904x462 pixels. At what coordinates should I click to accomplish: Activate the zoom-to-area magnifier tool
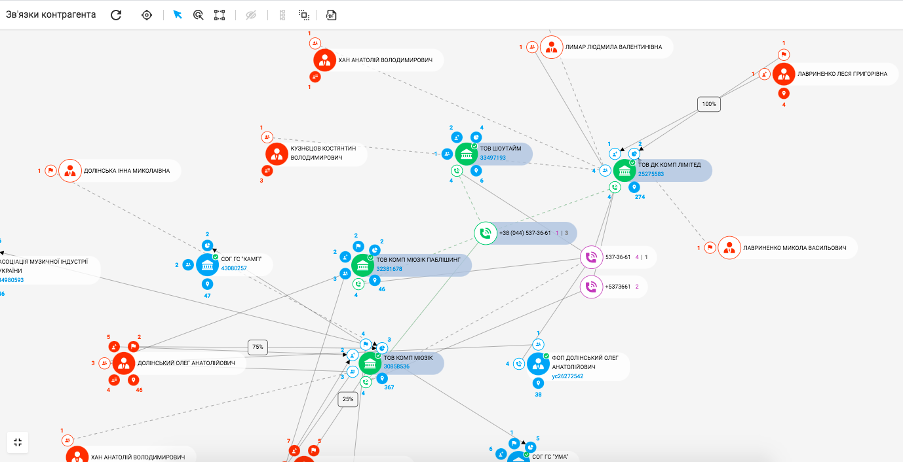coord(198,15)
